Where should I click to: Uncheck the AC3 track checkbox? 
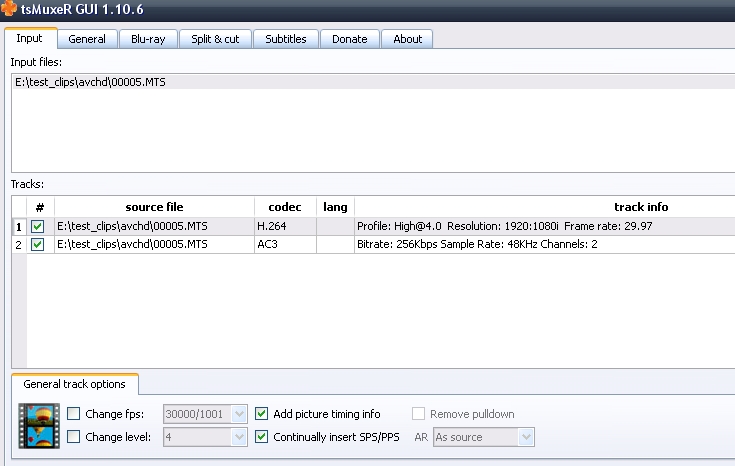click(38, 244)
